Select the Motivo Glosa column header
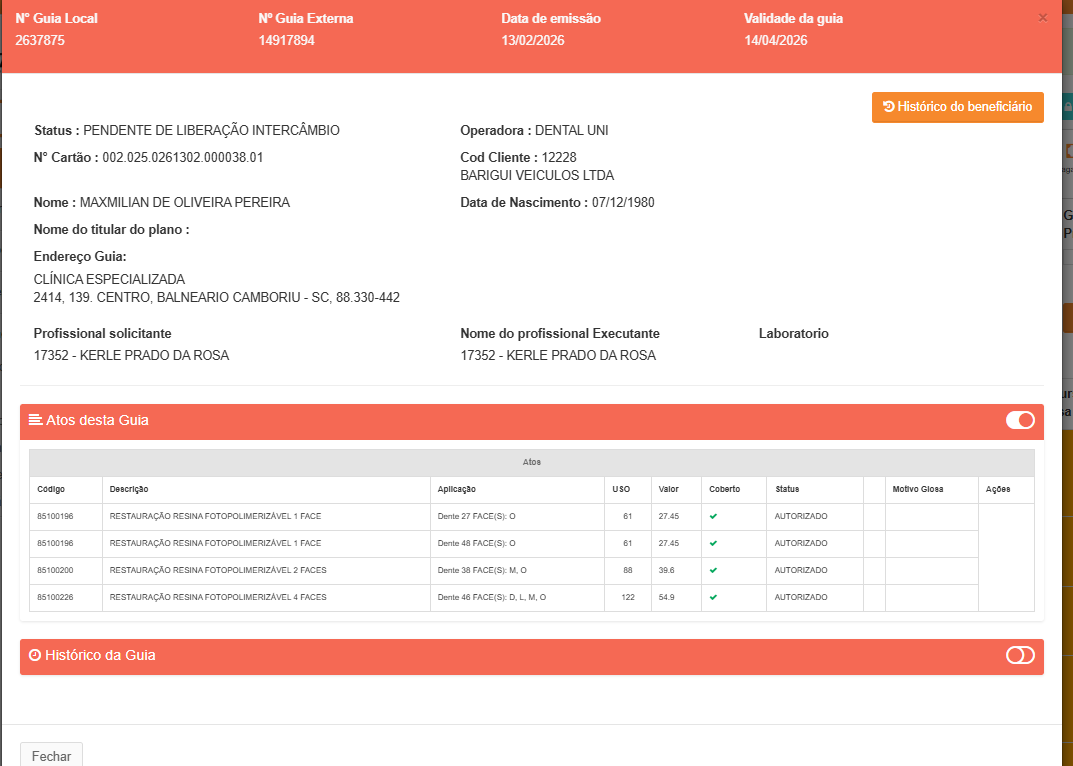This screenshot has width=1073, height=766. (x=918, y=489)
